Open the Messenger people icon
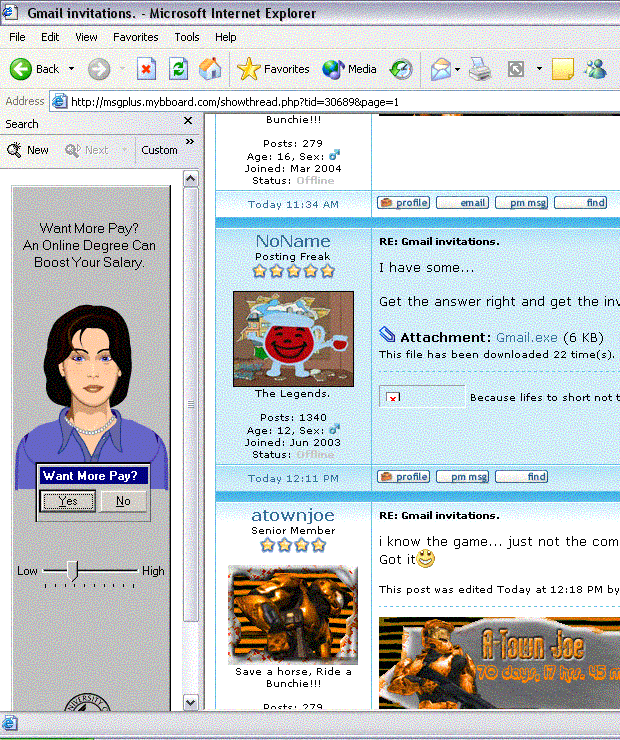This screenshot has height=740, width=620. tap(595, 69)
